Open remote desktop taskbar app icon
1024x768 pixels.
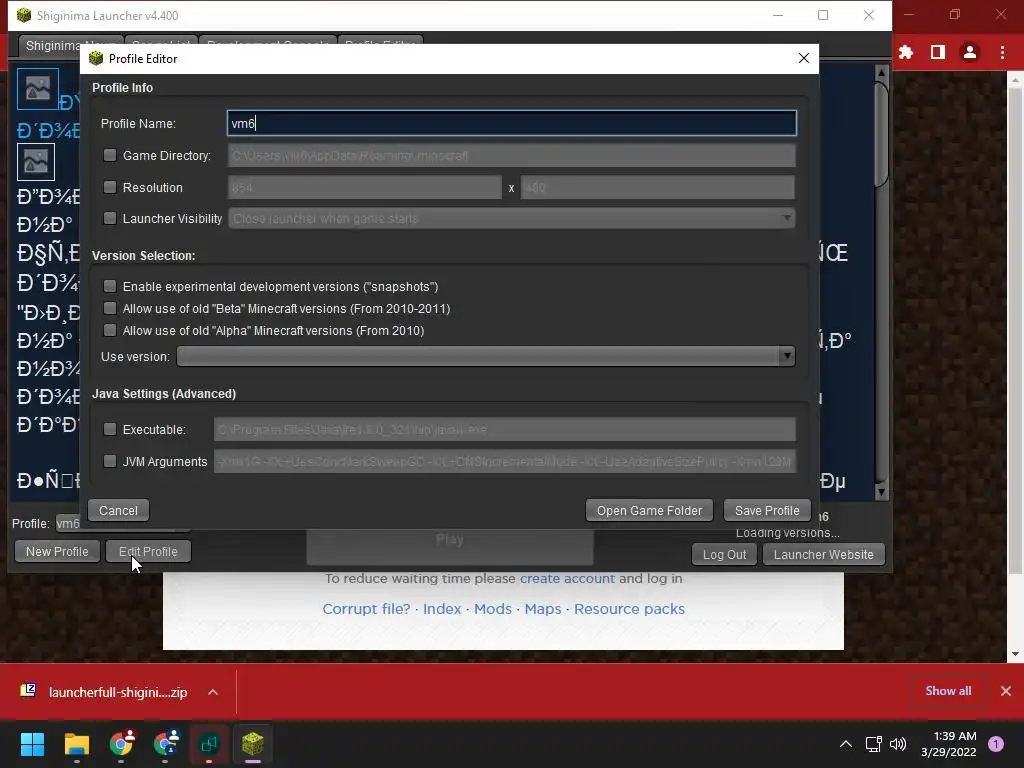(209, 744)
